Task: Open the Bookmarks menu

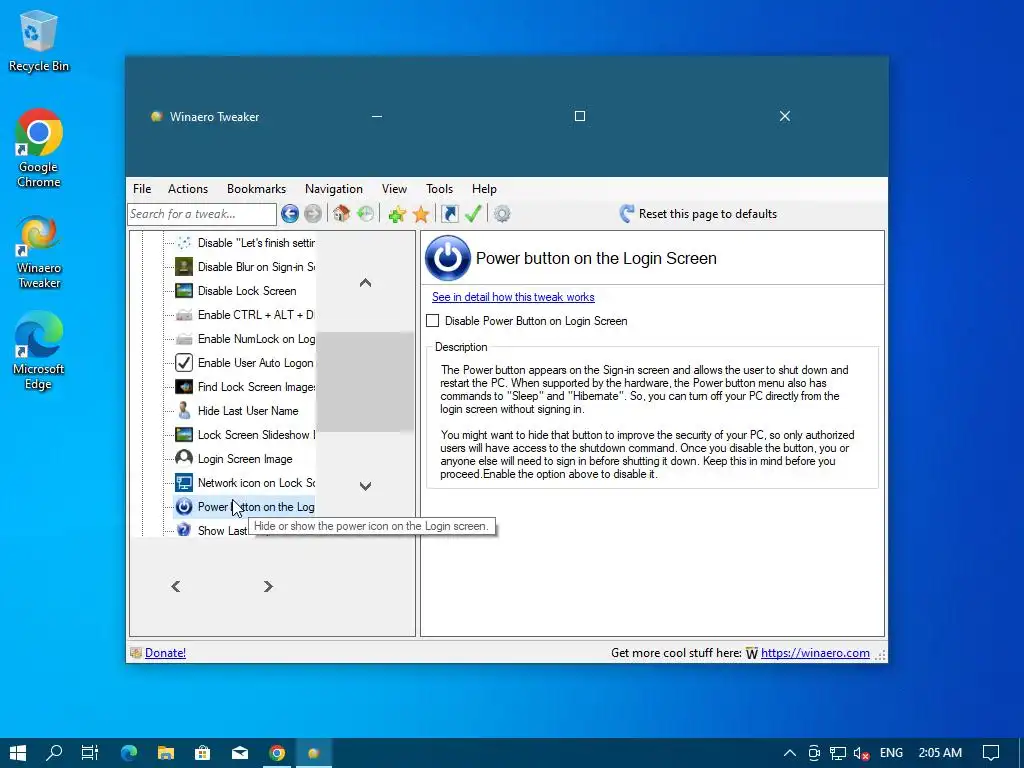Action: (x=256, y=189)
